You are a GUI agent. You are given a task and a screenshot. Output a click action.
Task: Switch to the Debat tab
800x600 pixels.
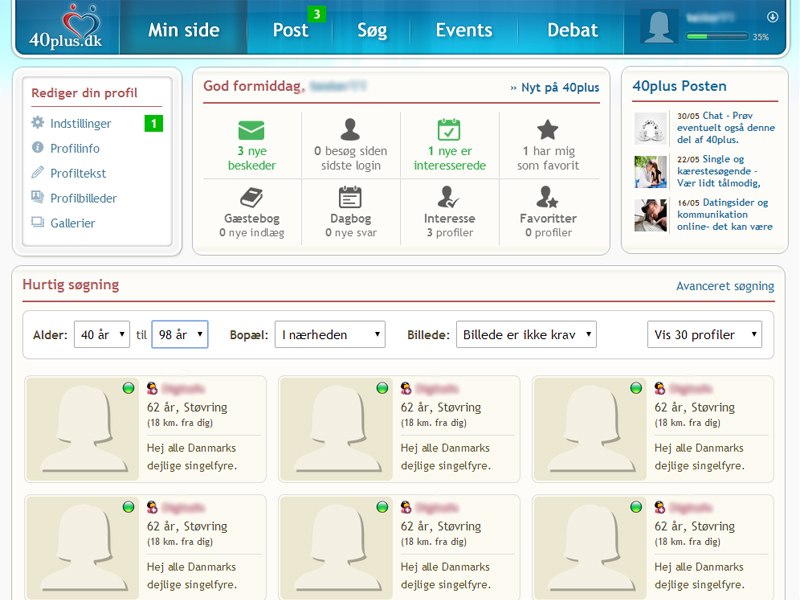click(x=572, y=30)
